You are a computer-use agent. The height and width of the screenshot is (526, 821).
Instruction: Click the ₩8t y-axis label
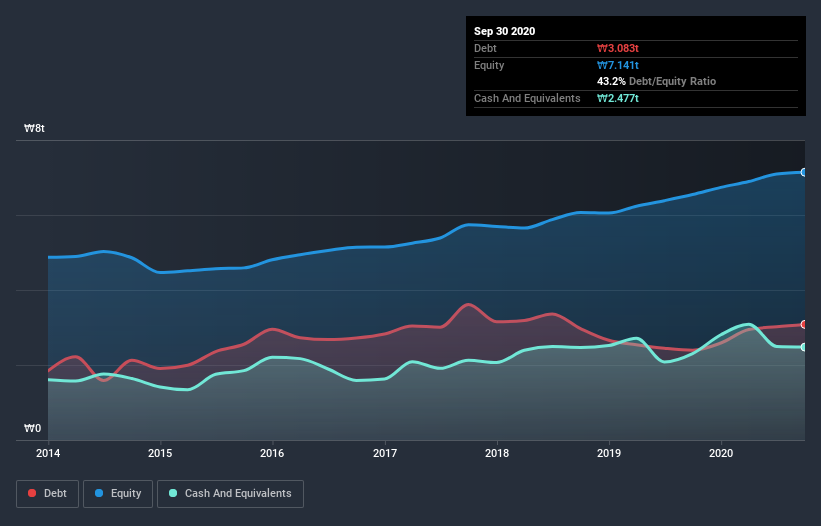coord(35,128)
